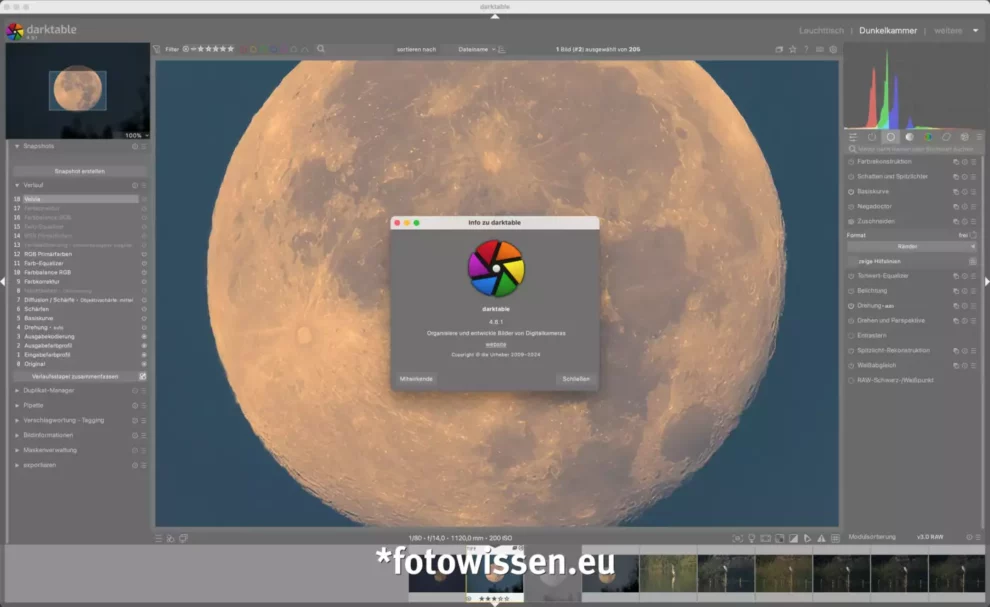
Task: Click the styles icon below the image
Action: 170,538
